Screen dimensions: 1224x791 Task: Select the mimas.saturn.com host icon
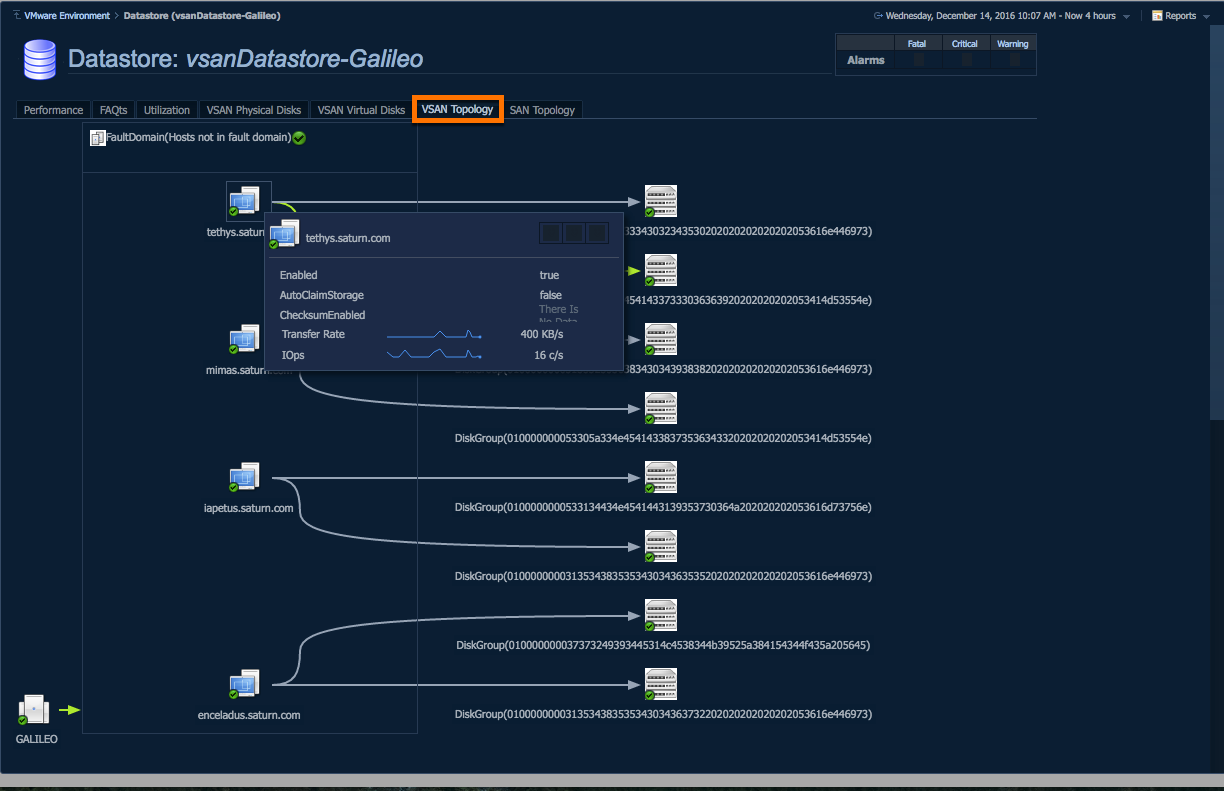tap(243, 340)
